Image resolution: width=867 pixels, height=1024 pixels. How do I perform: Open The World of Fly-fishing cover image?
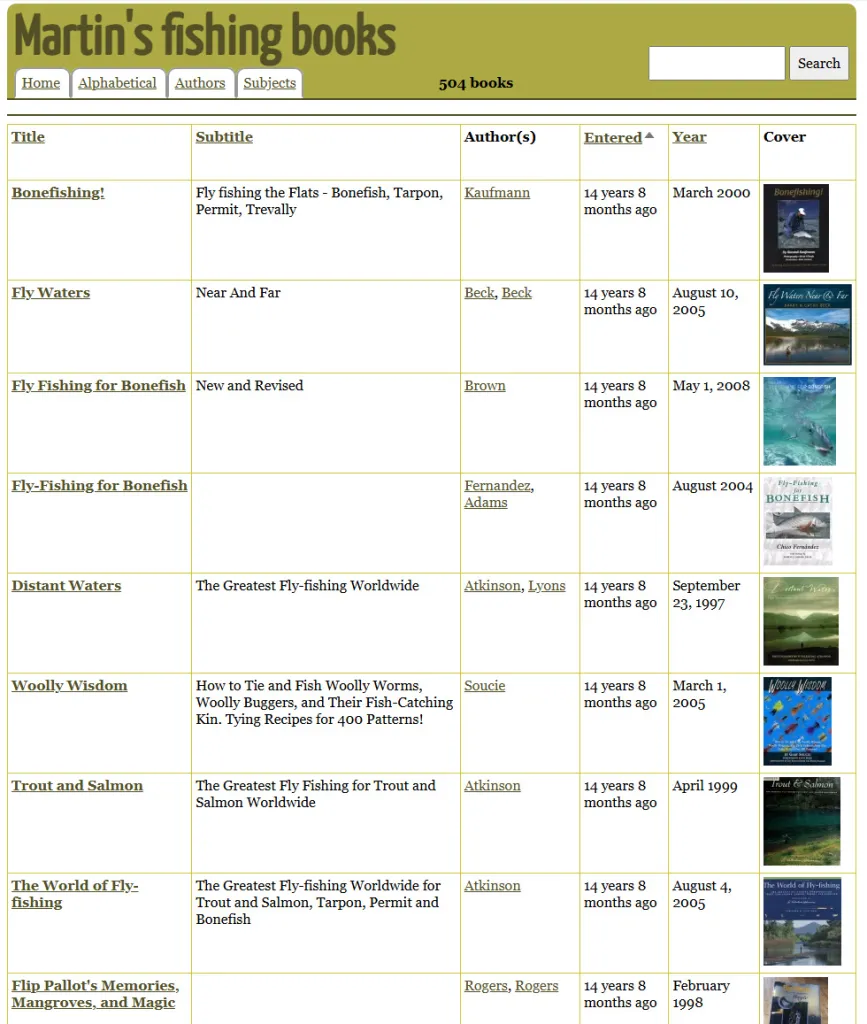coord(801,921)
